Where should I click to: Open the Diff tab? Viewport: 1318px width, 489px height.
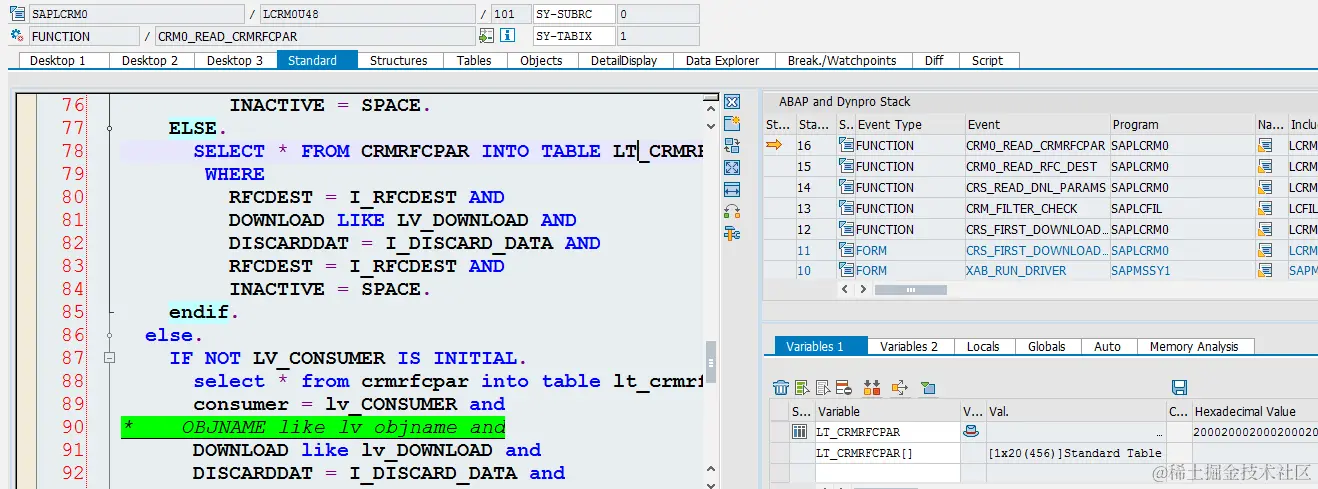click(934, 60)
